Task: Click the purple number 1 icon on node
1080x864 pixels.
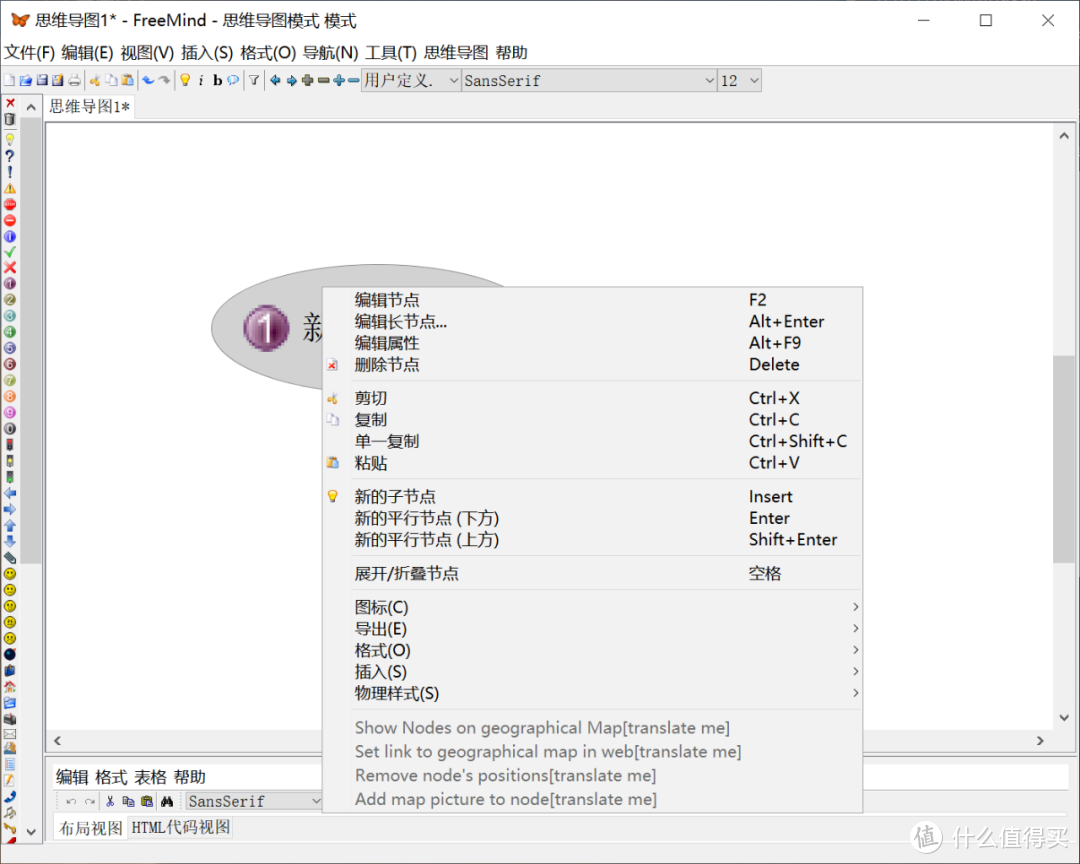Action: [x=266, y=328]
